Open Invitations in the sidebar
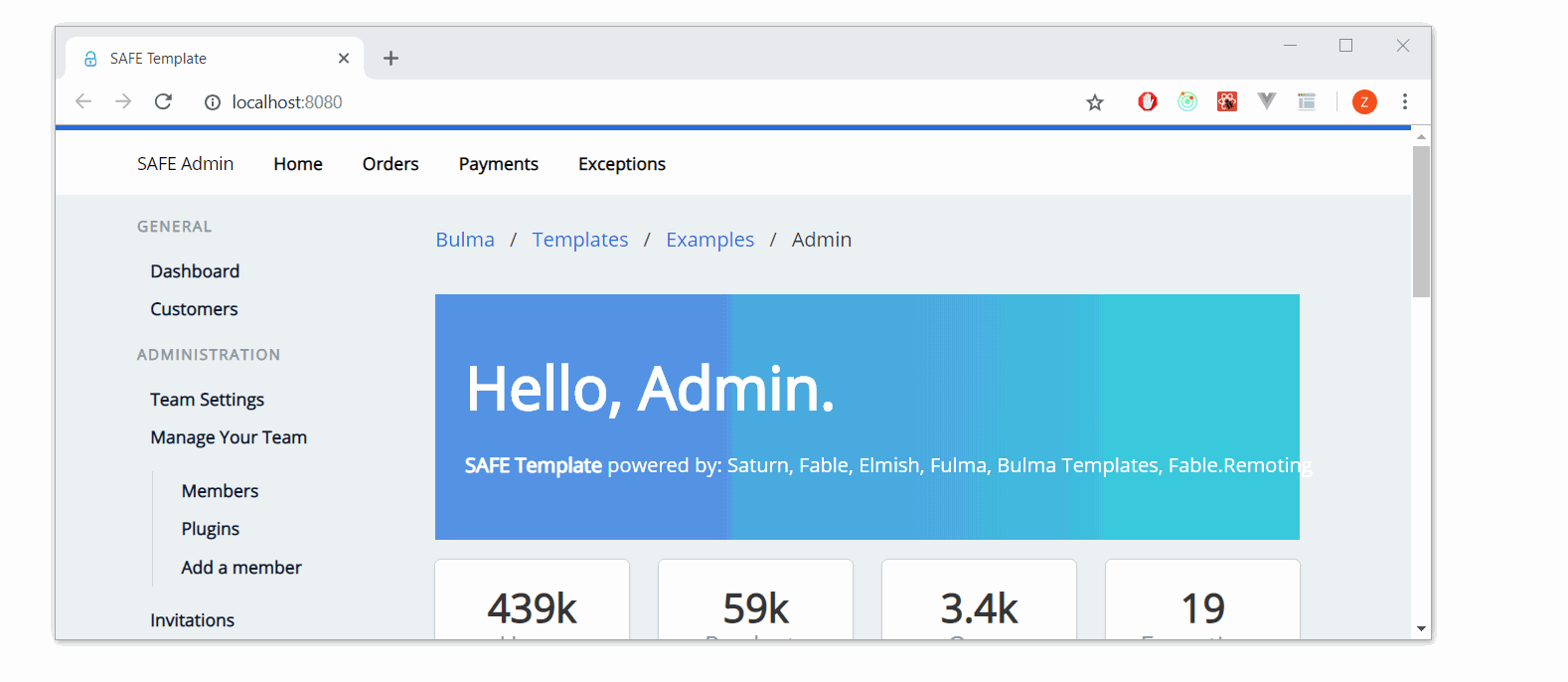 click(x=192, y=620)
